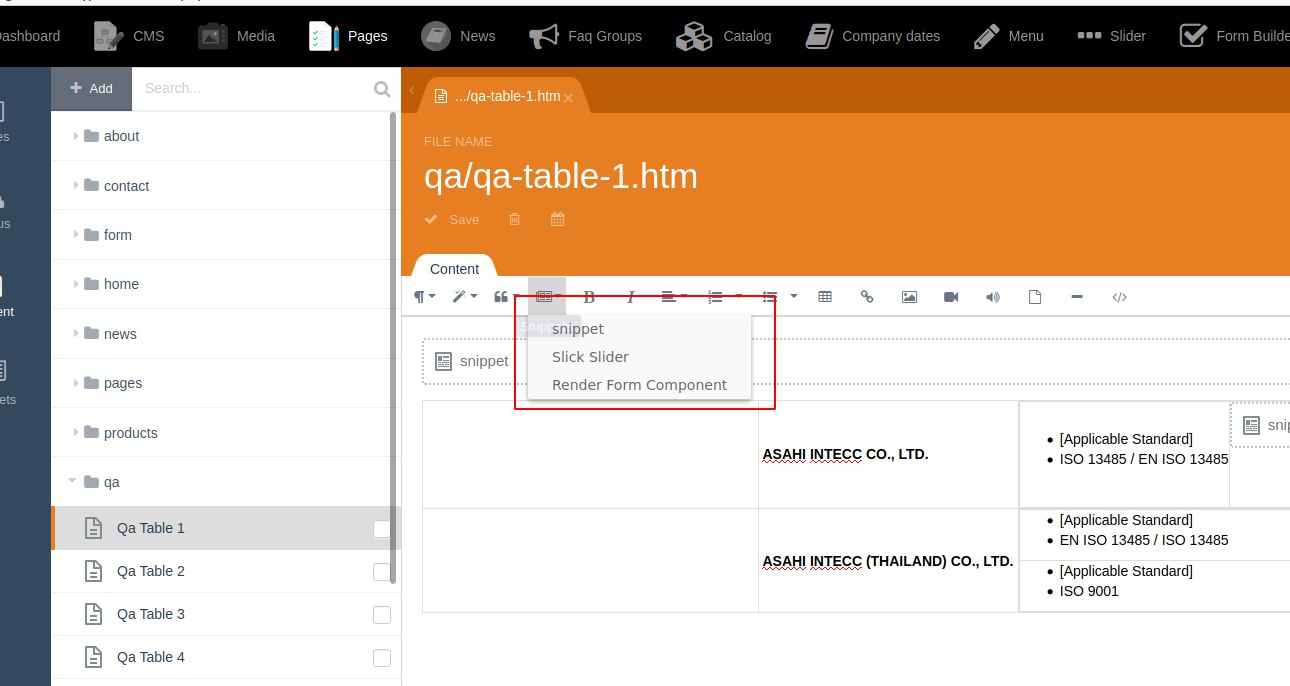Check the Qa Table 1 checkbox
Viewport: 1290px width, 686px height.
click(381, 529)
